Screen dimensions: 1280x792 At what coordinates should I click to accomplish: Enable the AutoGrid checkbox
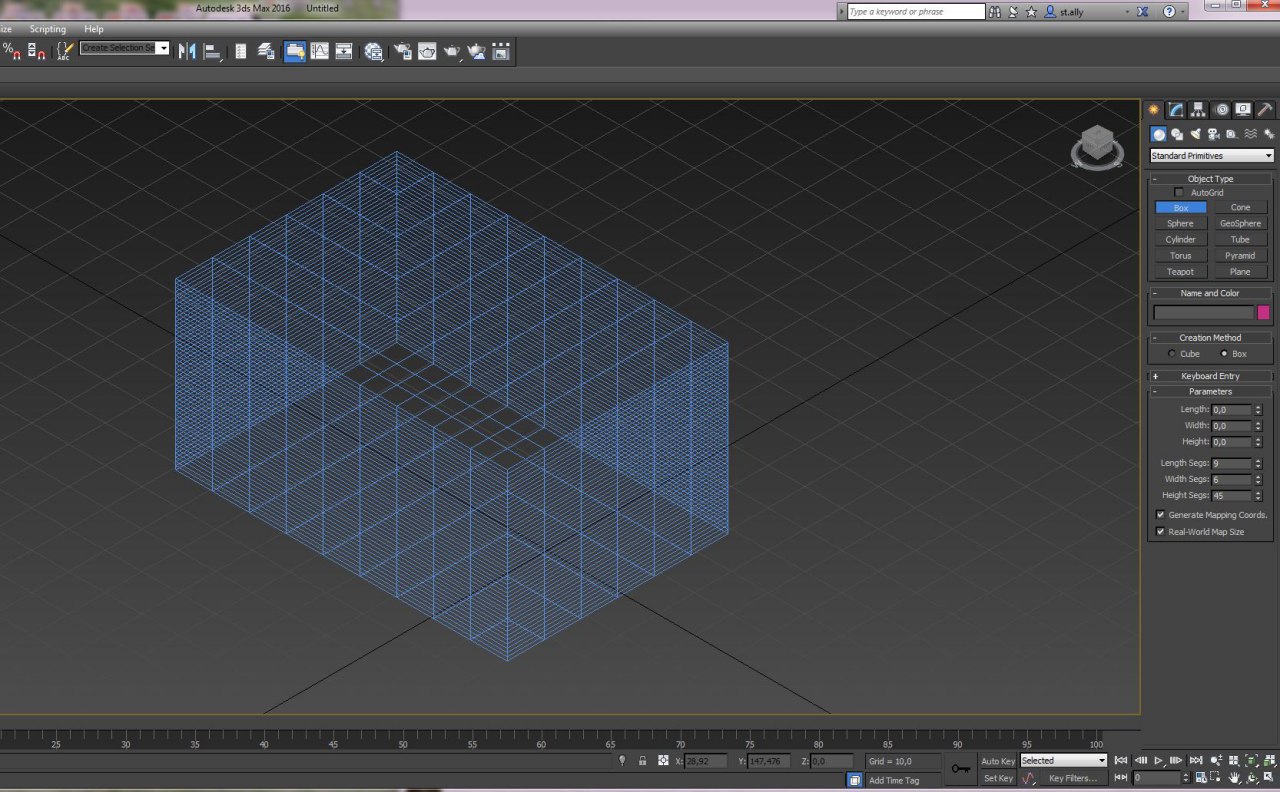(x=1179, y=192)
